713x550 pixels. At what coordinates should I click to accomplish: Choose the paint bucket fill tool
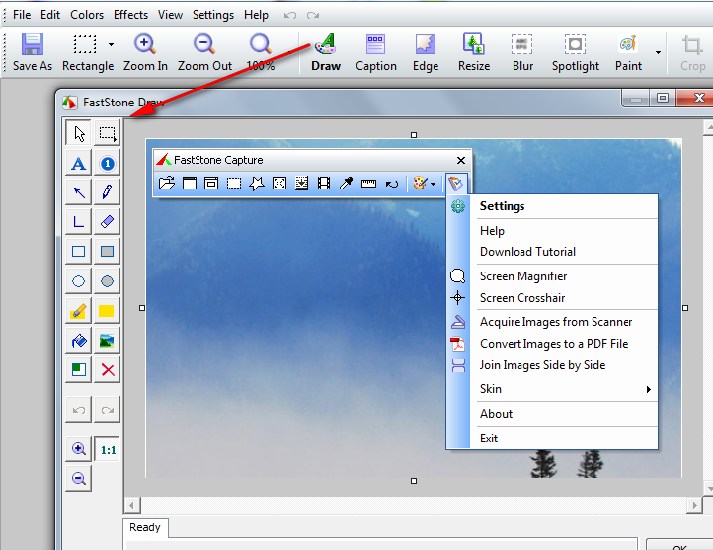(x=79, y=341)
